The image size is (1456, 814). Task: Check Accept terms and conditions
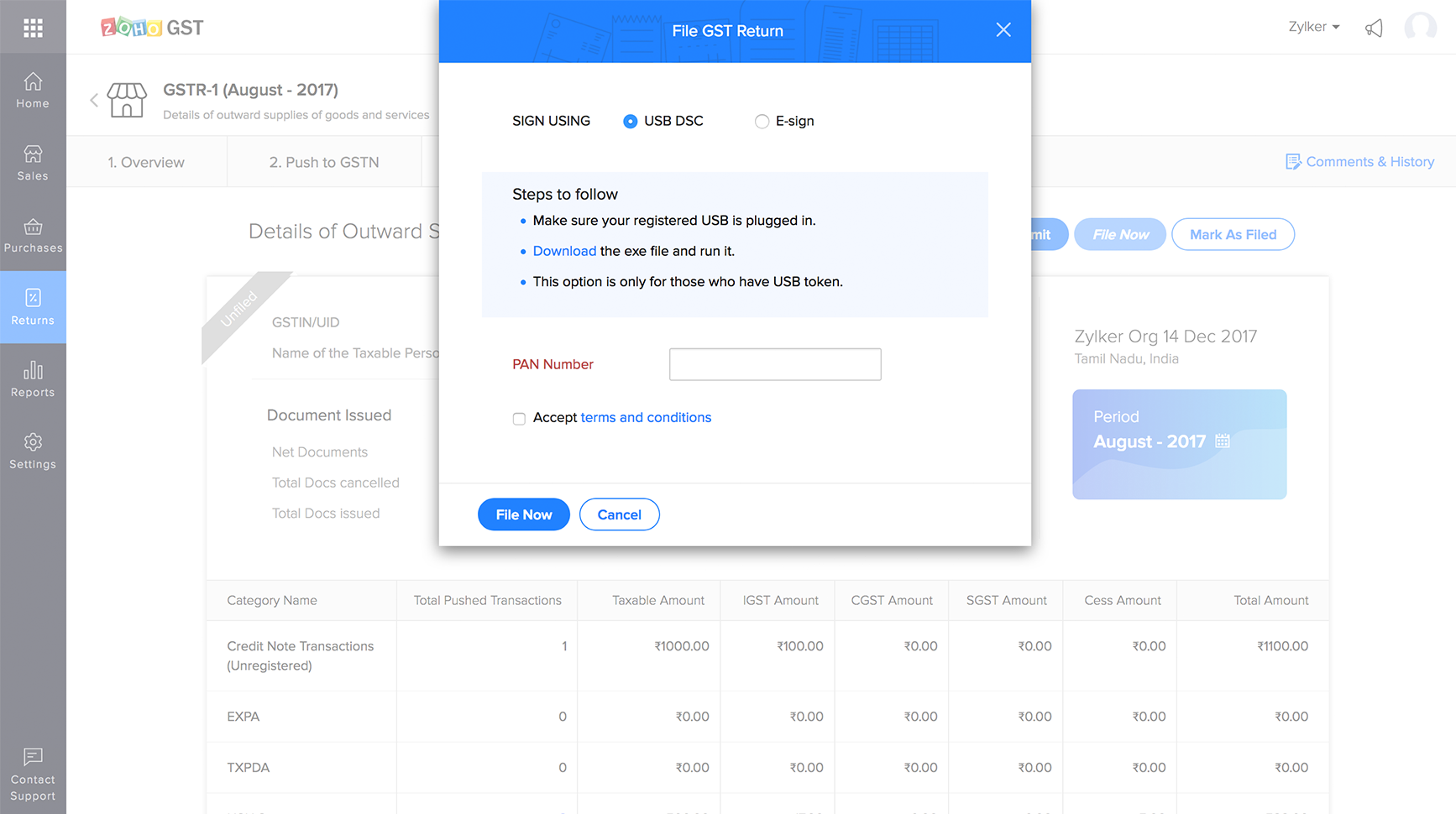[x=519, y=418]
